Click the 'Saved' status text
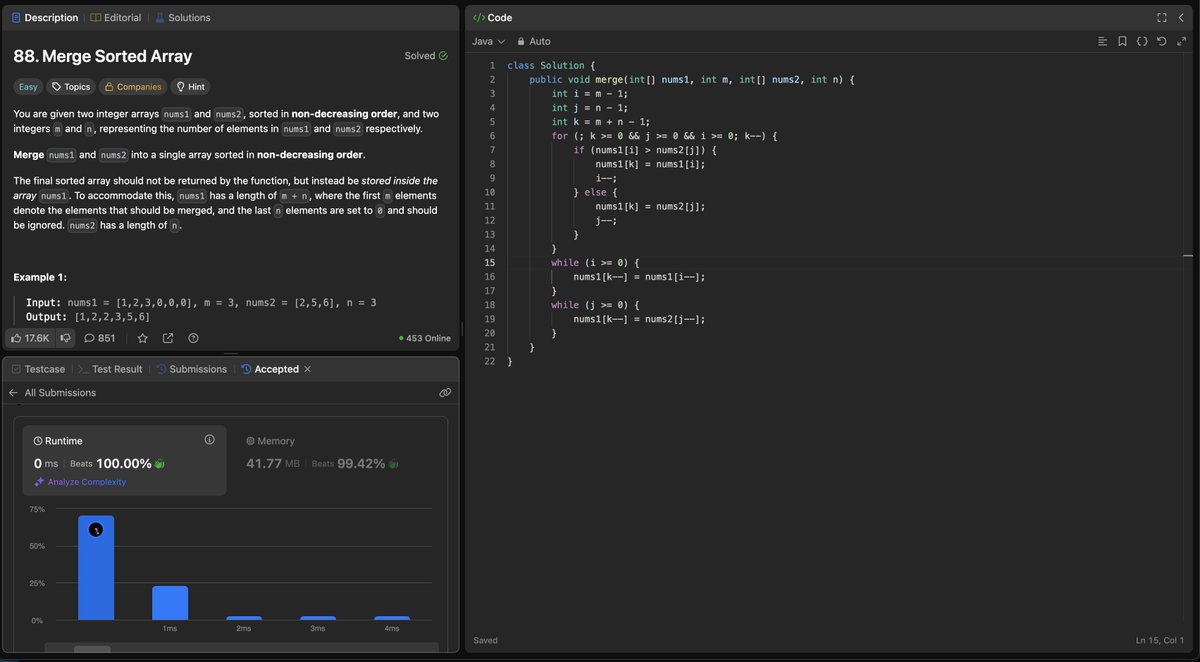The image size is (1200, 662). click(485, 640)
